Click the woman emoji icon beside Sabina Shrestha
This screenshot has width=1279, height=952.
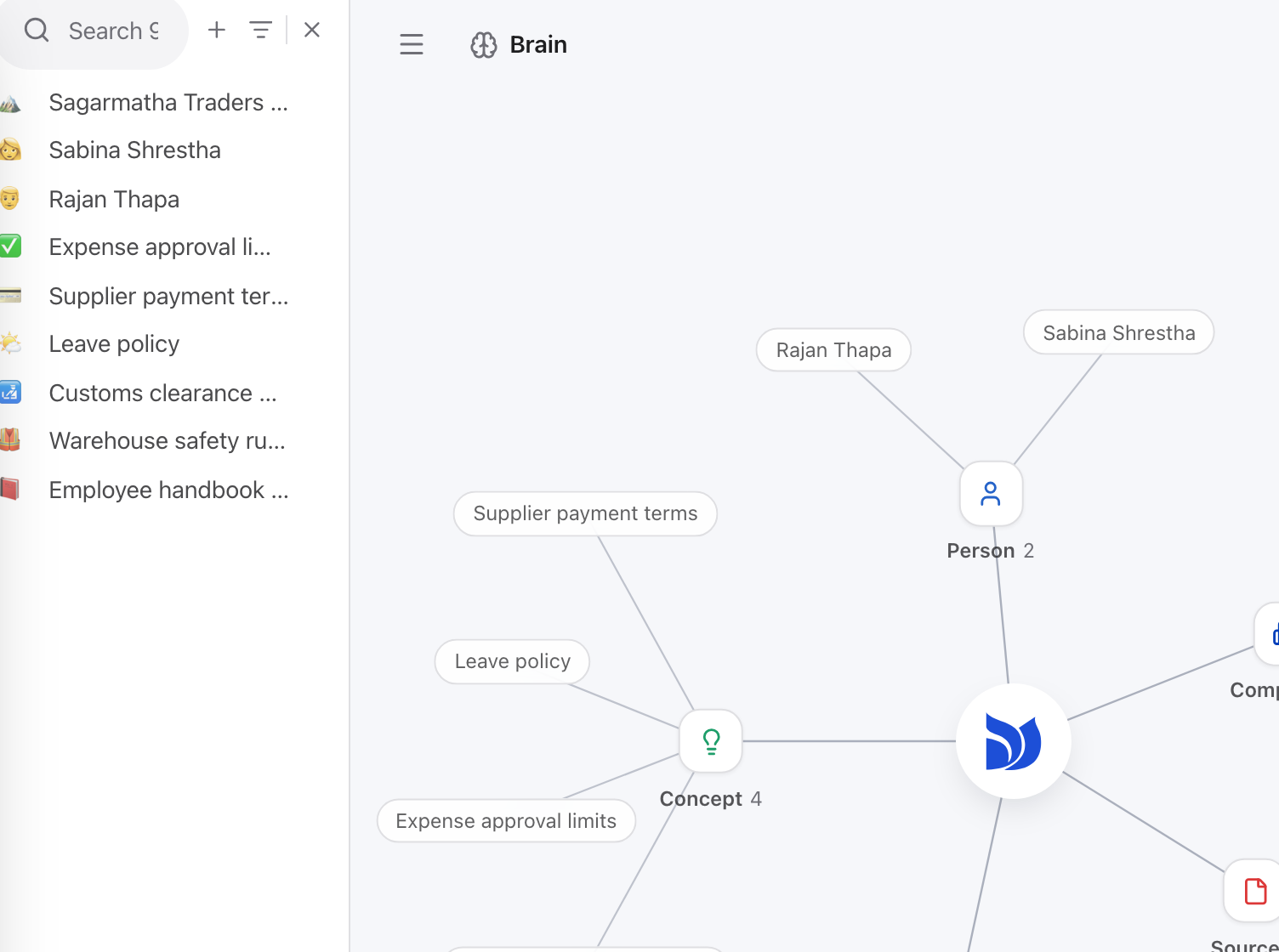click(10, 150)
